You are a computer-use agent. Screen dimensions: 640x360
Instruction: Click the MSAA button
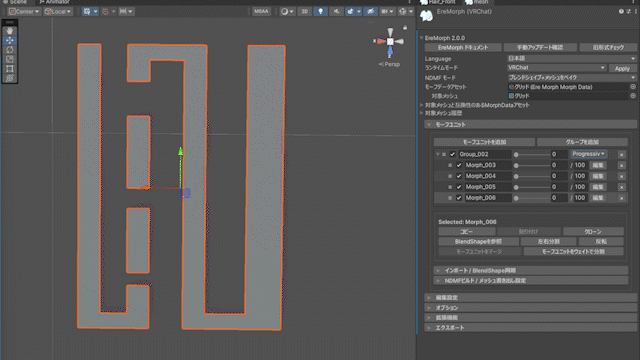click(261, 11)
